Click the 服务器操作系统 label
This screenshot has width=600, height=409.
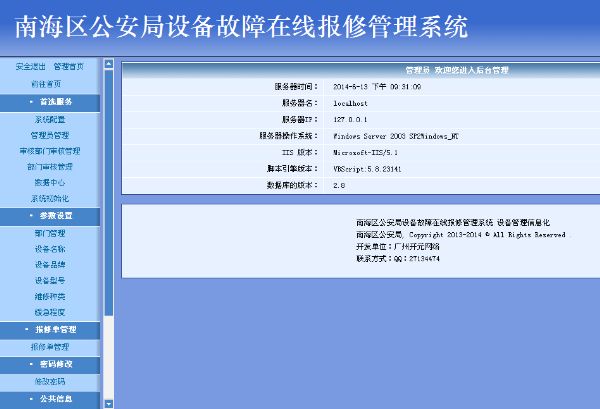coord(288,136)
